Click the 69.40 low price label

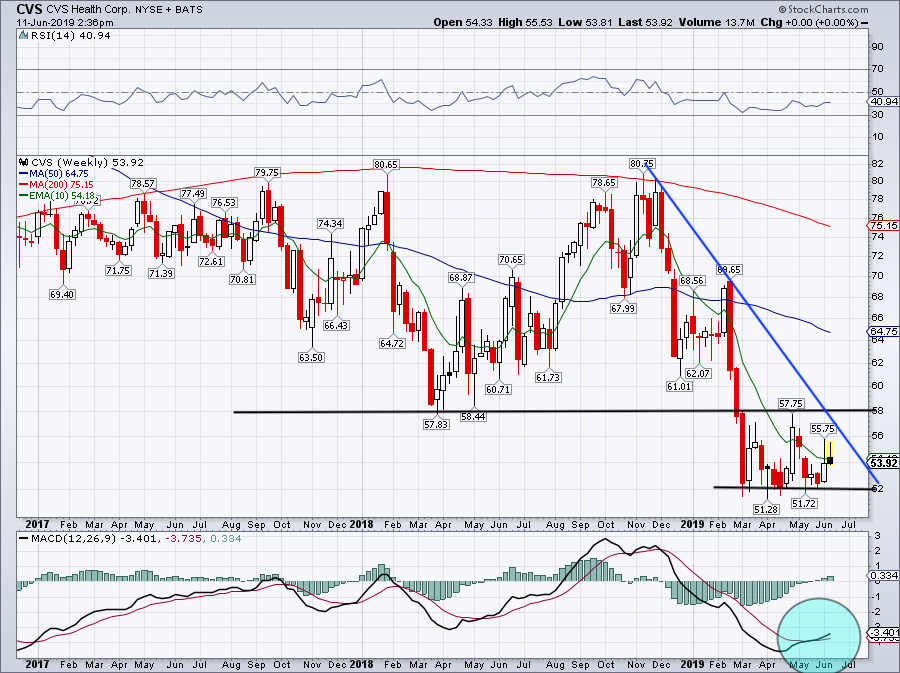(x=62, y=294)
